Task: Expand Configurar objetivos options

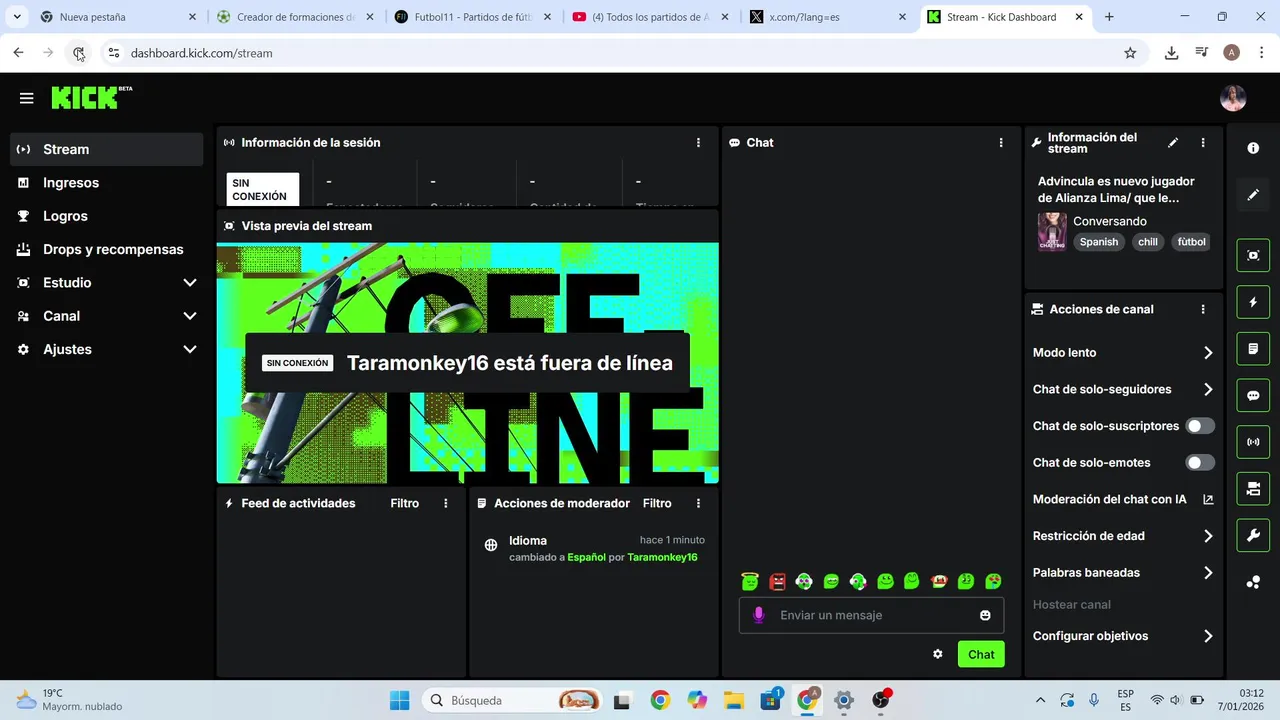Action: 1208,636
